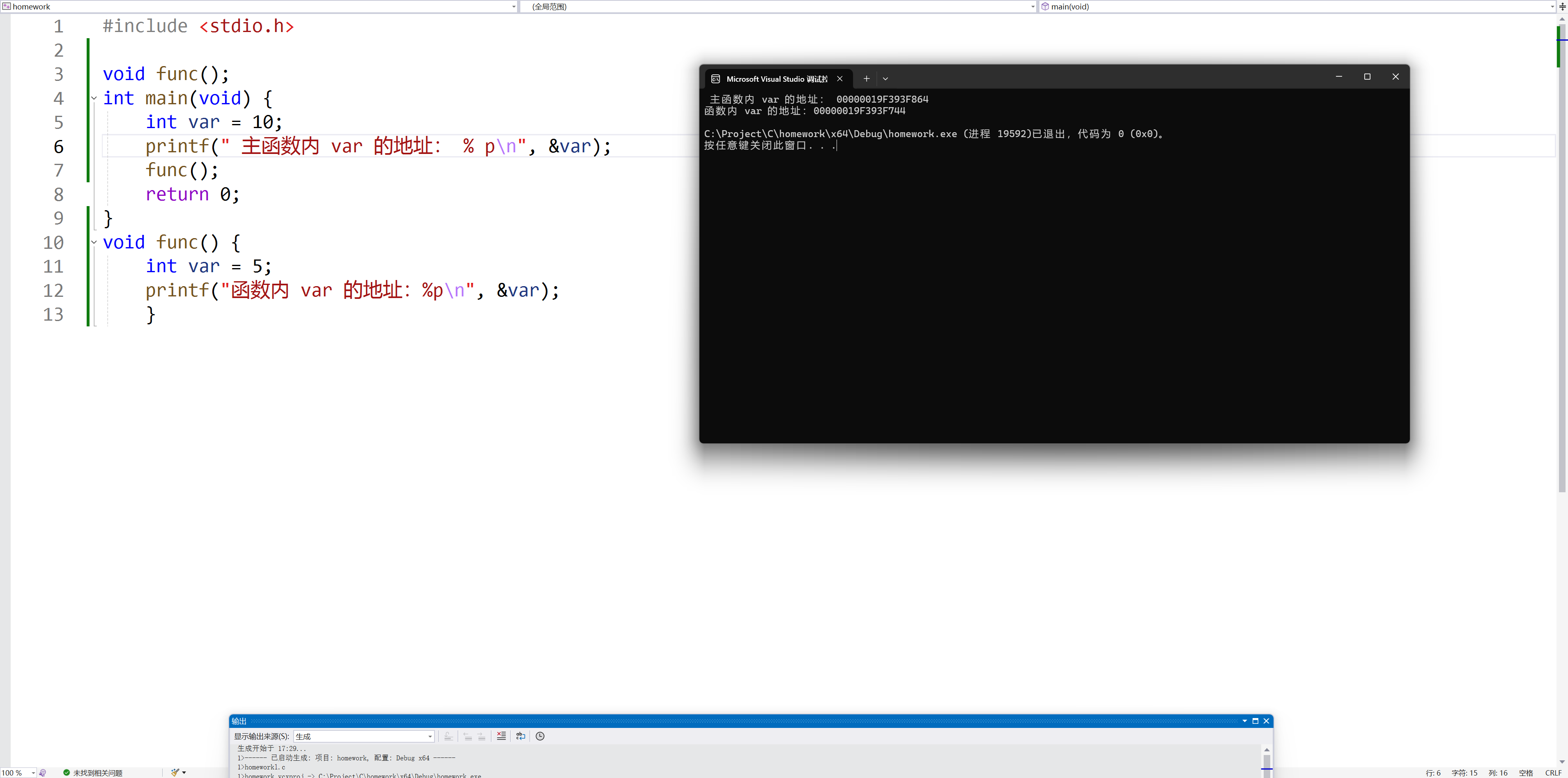Screen dimensions: 1568x778
Task: Open the main(void) member navigation dropdown
Action: coord(1552,7)
